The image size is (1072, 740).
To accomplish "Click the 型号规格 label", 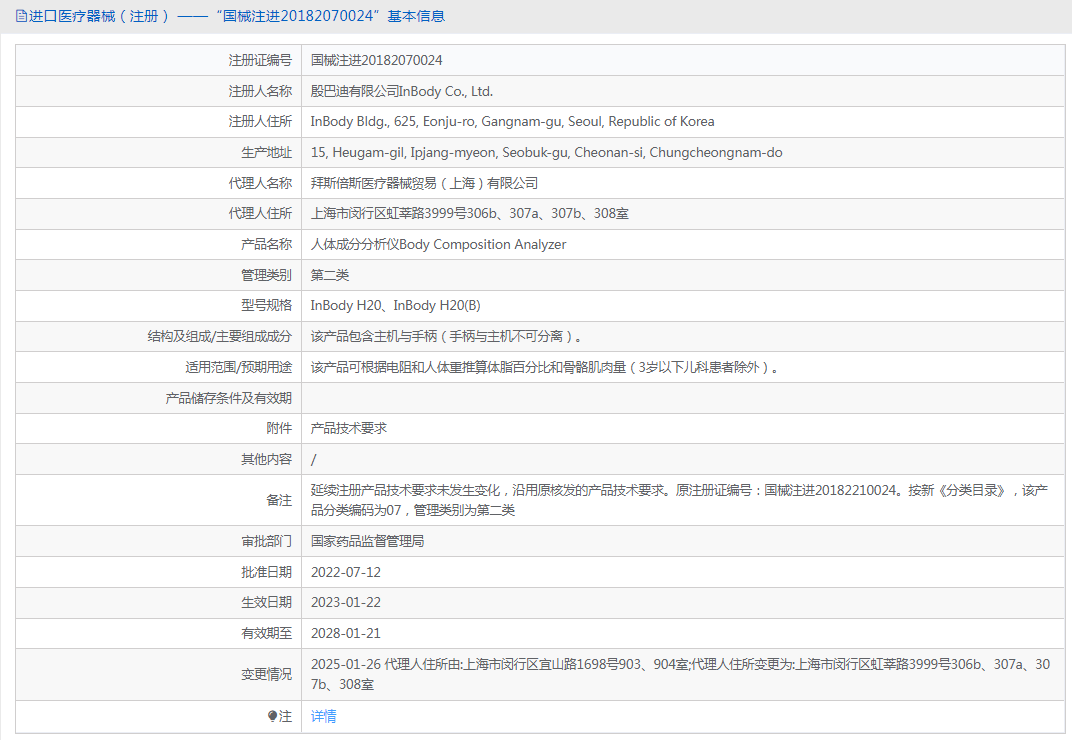I will [x=266, y=306].
